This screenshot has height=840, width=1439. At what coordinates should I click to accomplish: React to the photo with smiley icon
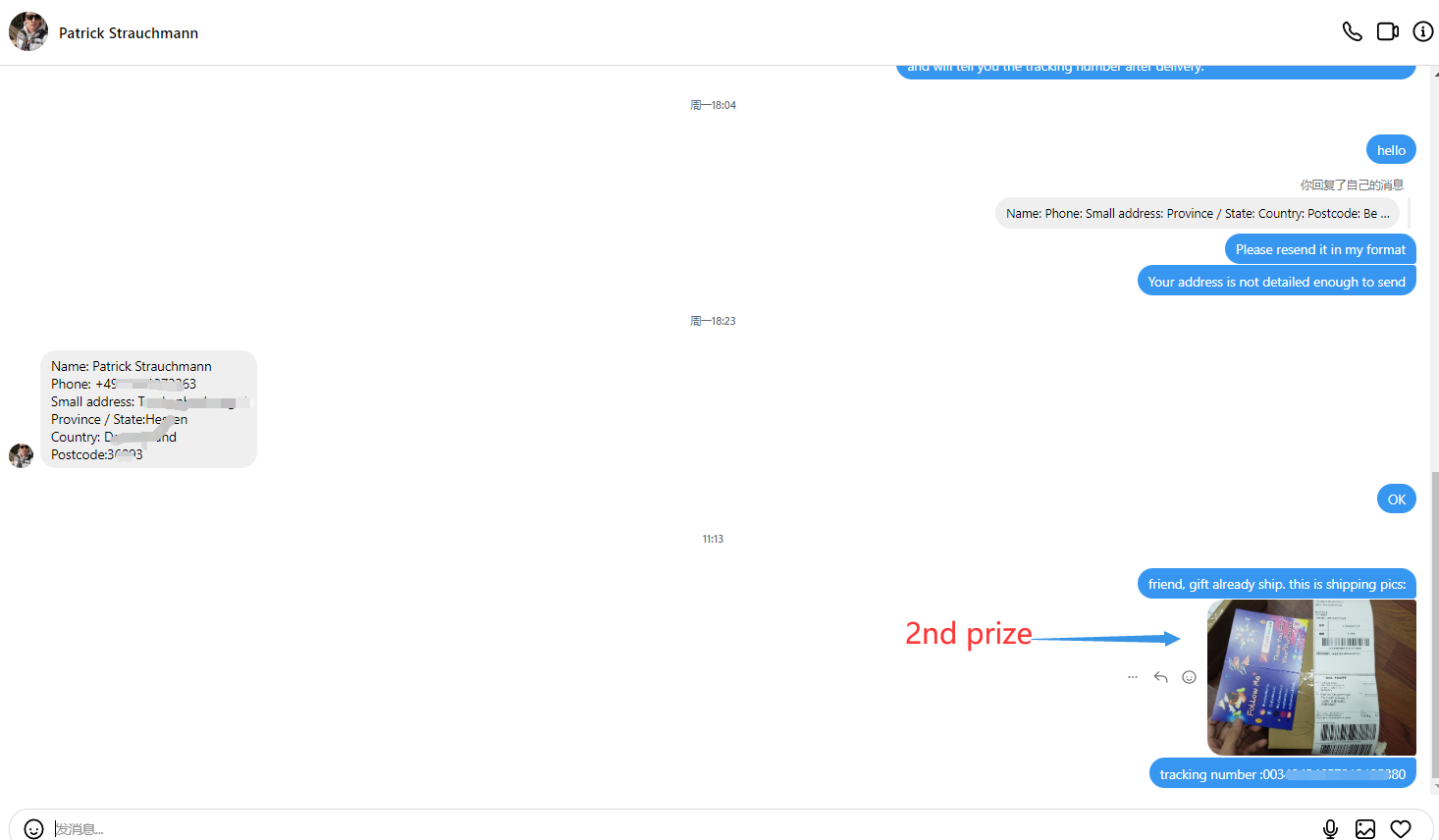[x=1189, y=677]
